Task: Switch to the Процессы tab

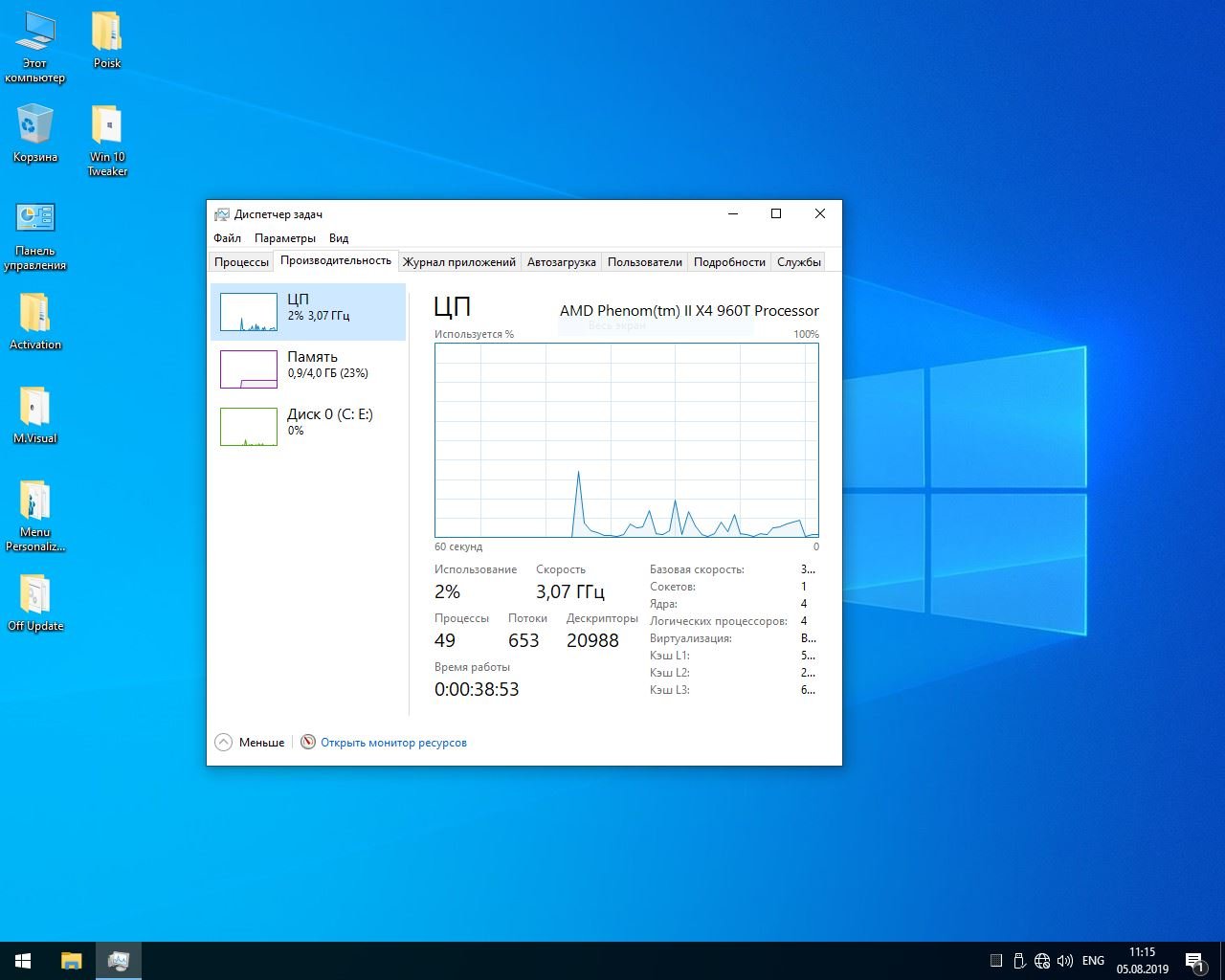Action: (x=241, y=262)
